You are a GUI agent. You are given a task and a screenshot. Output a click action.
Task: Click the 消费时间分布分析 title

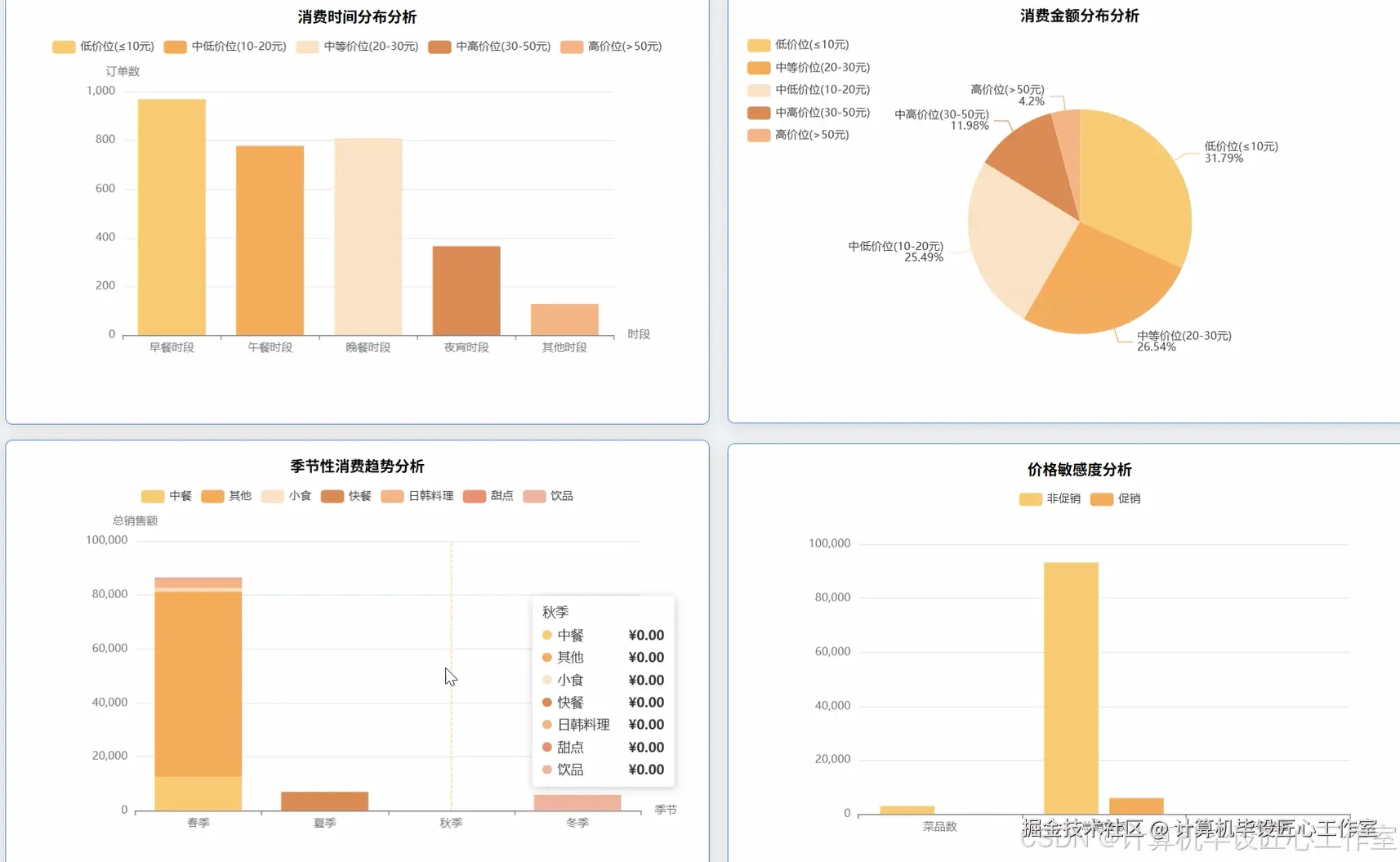tap(357, 17)
